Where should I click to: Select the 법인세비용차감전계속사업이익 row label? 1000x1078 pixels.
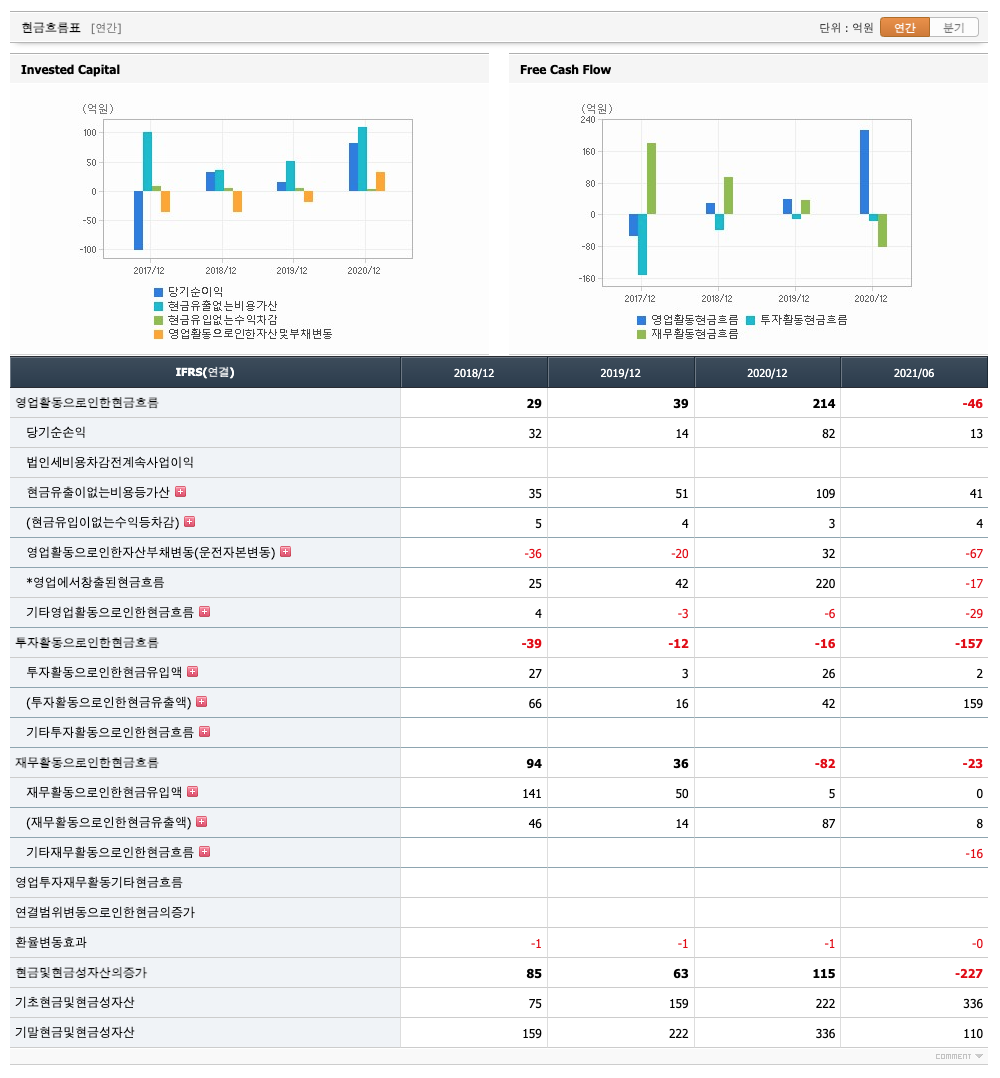[110, 462]
